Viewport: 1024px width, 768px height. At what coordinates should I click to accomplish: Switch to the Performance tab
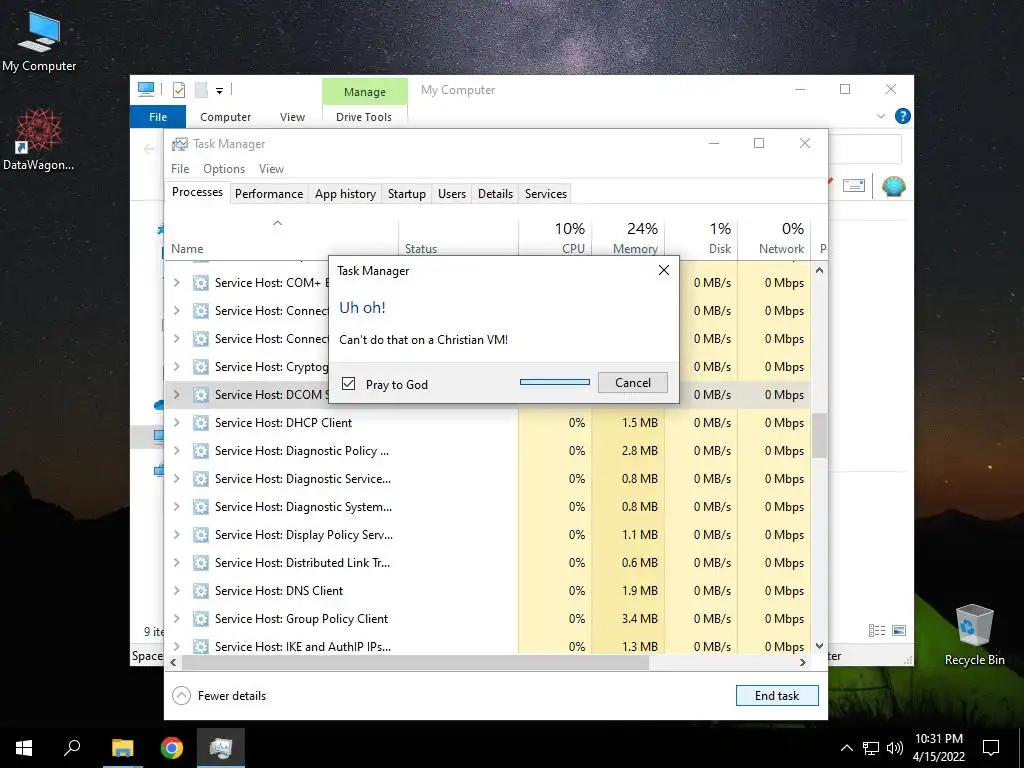[269, 193]
